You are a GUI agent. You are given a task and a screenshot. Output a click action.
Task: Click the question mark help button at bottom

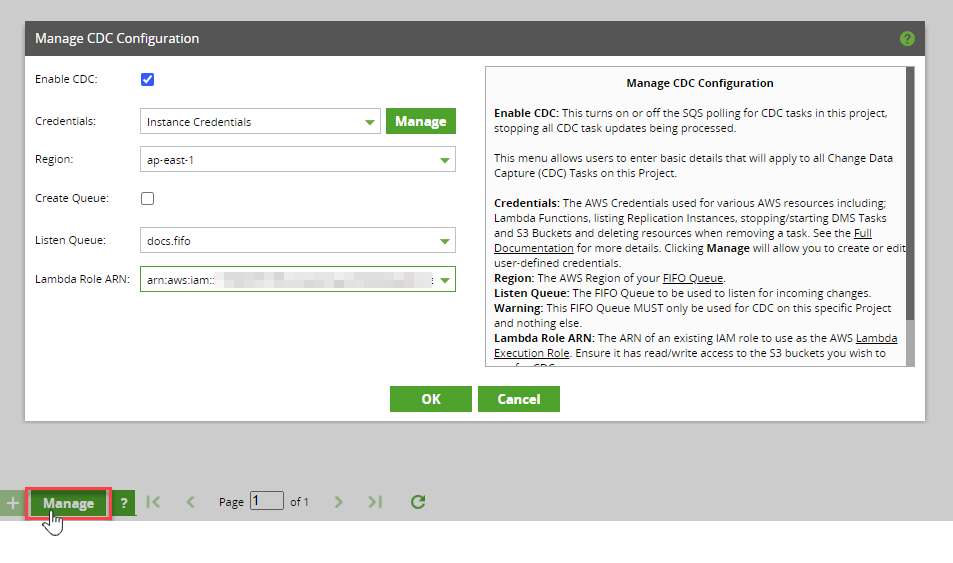(x=124, y=503)
